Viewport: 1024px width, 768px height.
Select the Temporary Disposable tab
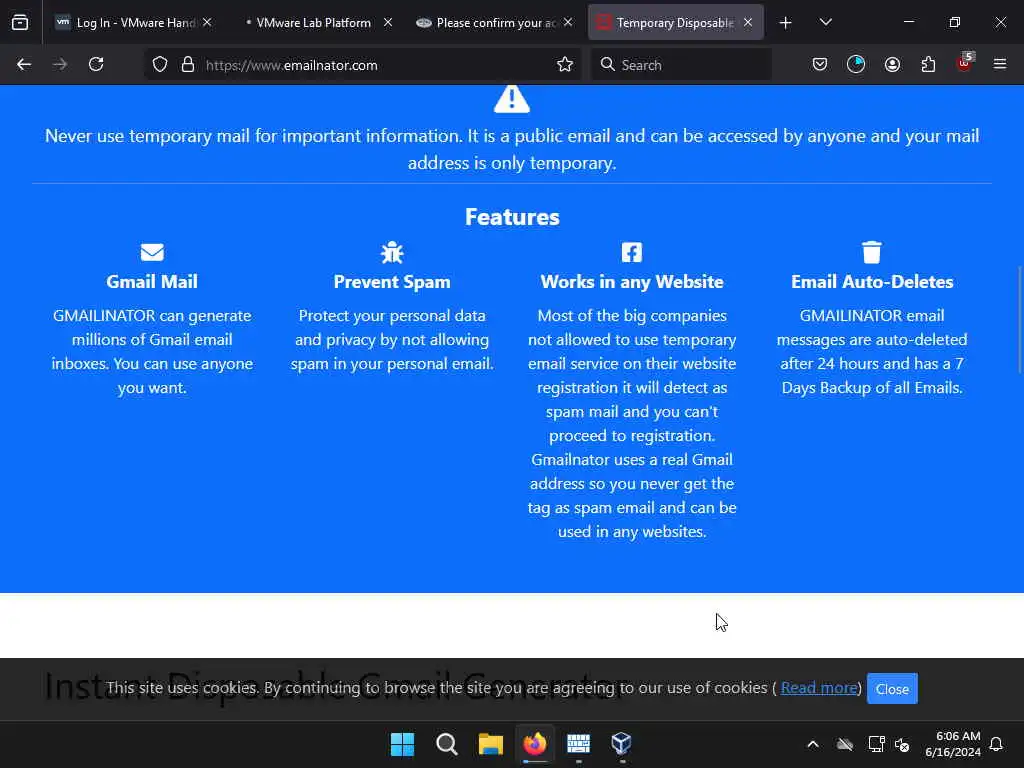[x=675, y=22]
